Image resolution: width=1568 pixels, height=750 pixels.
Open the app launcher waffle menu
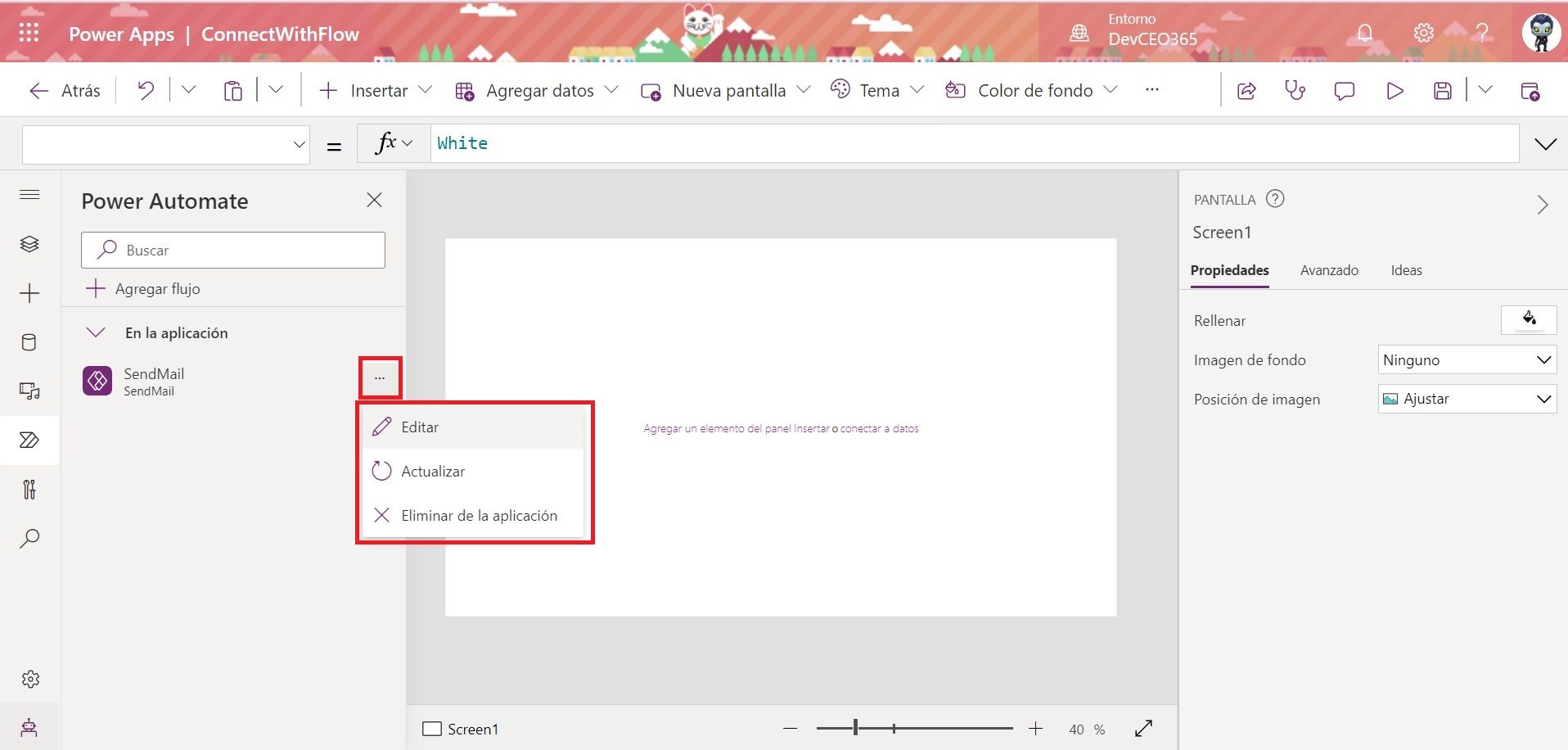(x=29, y=33)
